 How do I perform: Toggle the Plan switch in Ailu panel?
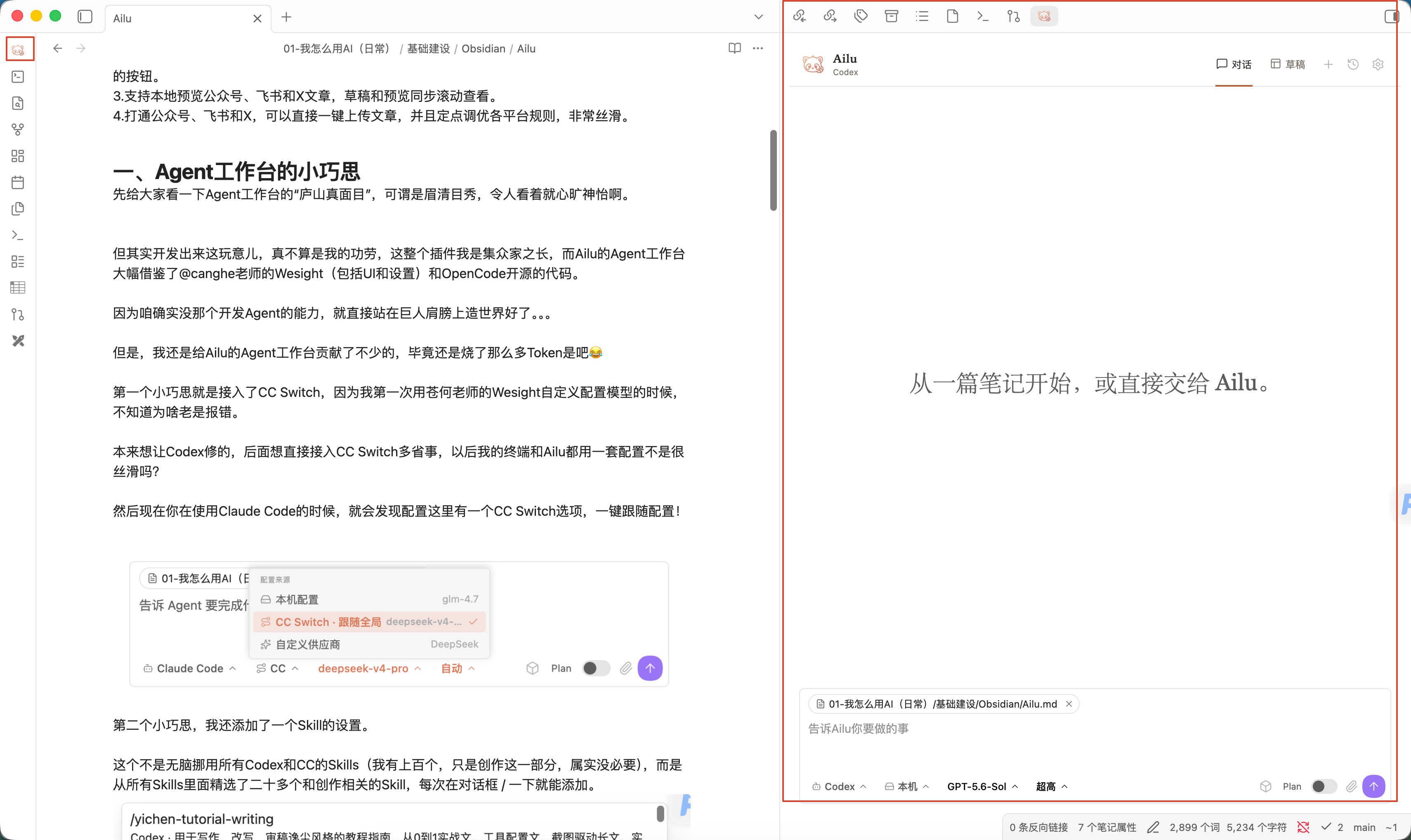pyautogui.click(x=1324, y=786)
